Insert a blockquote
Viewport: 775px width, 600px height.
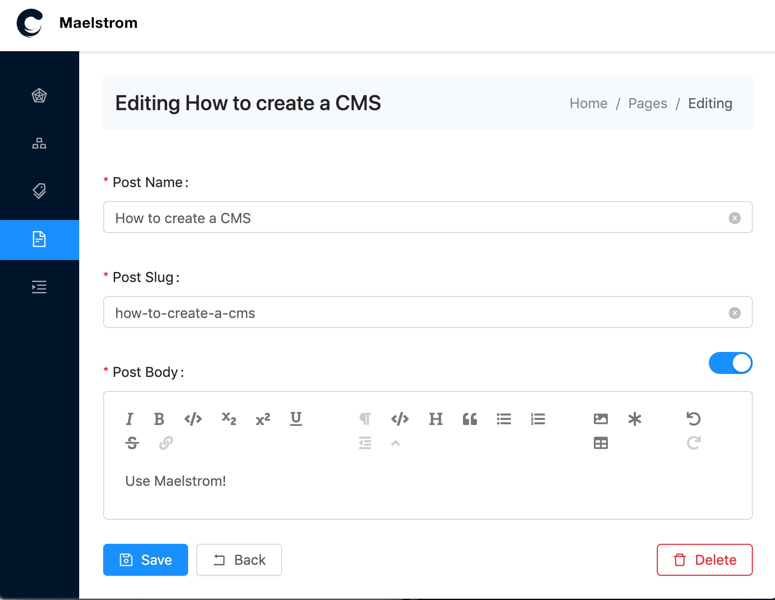[x=470, y=419]
